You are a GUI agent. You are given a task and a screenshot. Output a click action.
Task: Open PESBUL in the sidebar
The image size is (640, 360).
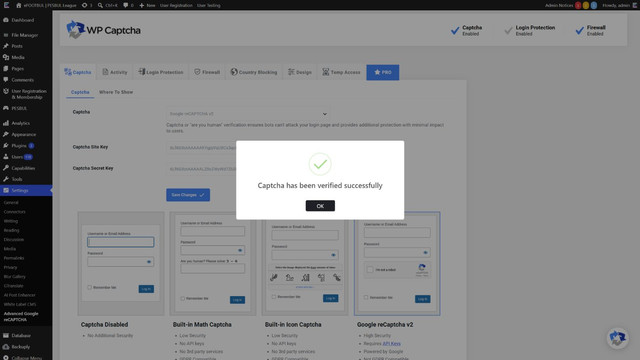click(19, 109)
